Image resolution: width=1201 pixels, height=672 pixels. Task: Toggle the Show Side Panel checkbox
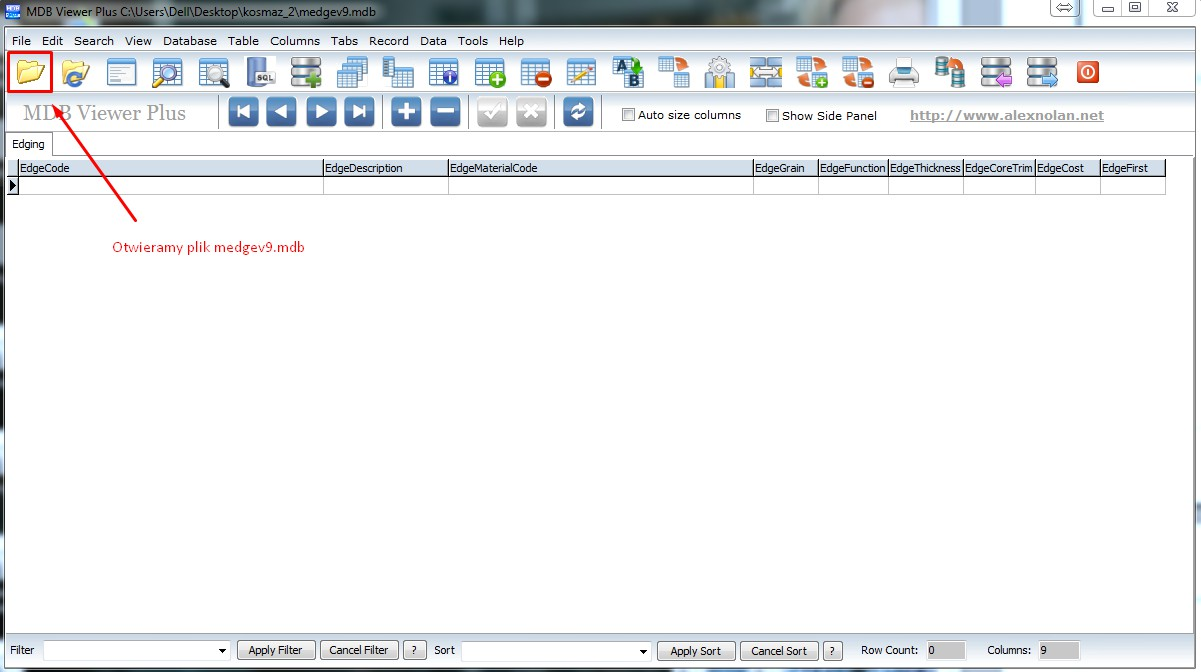[x=772, y=116]
